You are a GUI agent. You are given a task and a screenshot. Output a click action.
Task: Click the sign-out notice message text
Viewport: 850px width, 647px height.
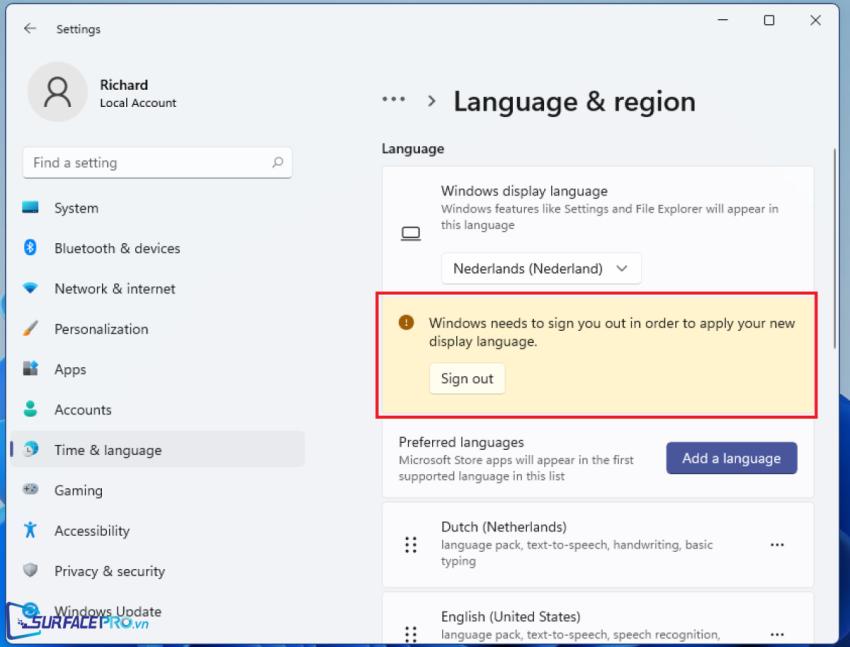612,332
